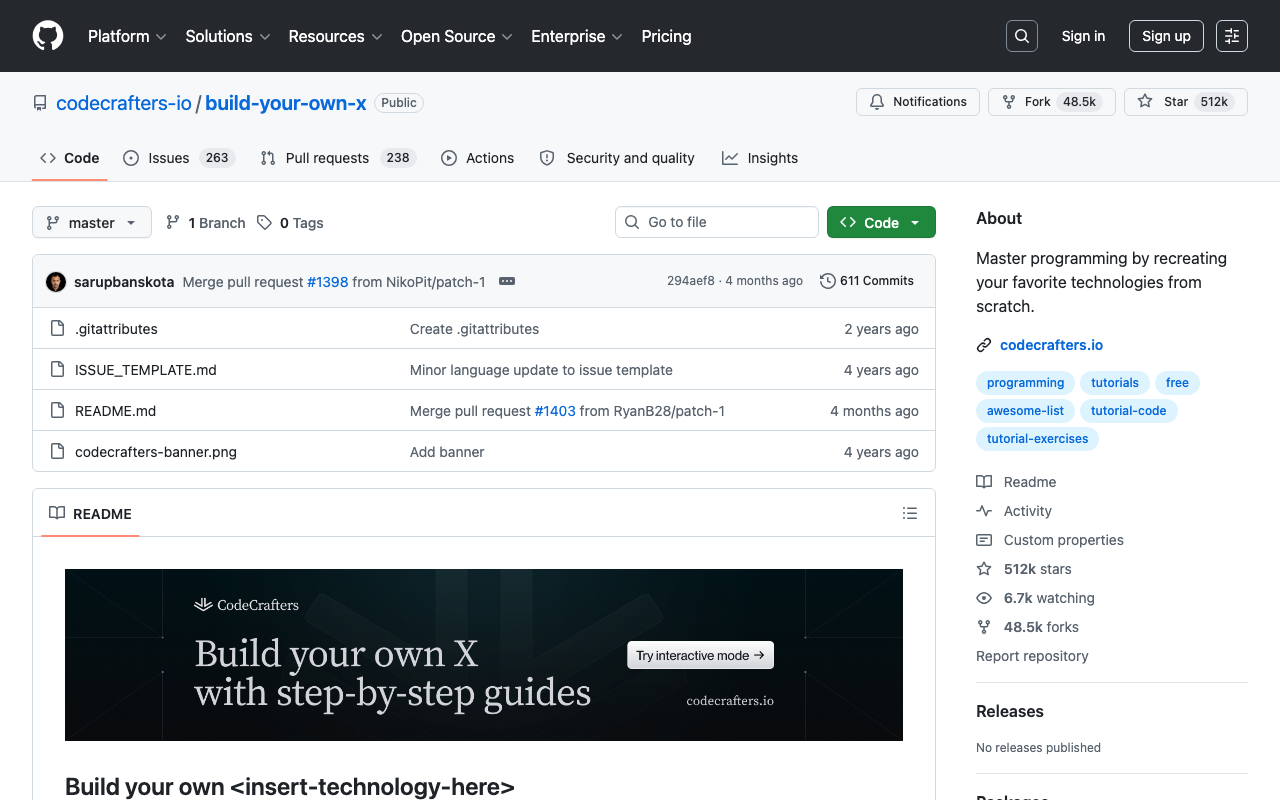Open the master branch switcher dropdown
Image resolution: width=1280 pixels, height=800 pixels.
pos(92,222)
